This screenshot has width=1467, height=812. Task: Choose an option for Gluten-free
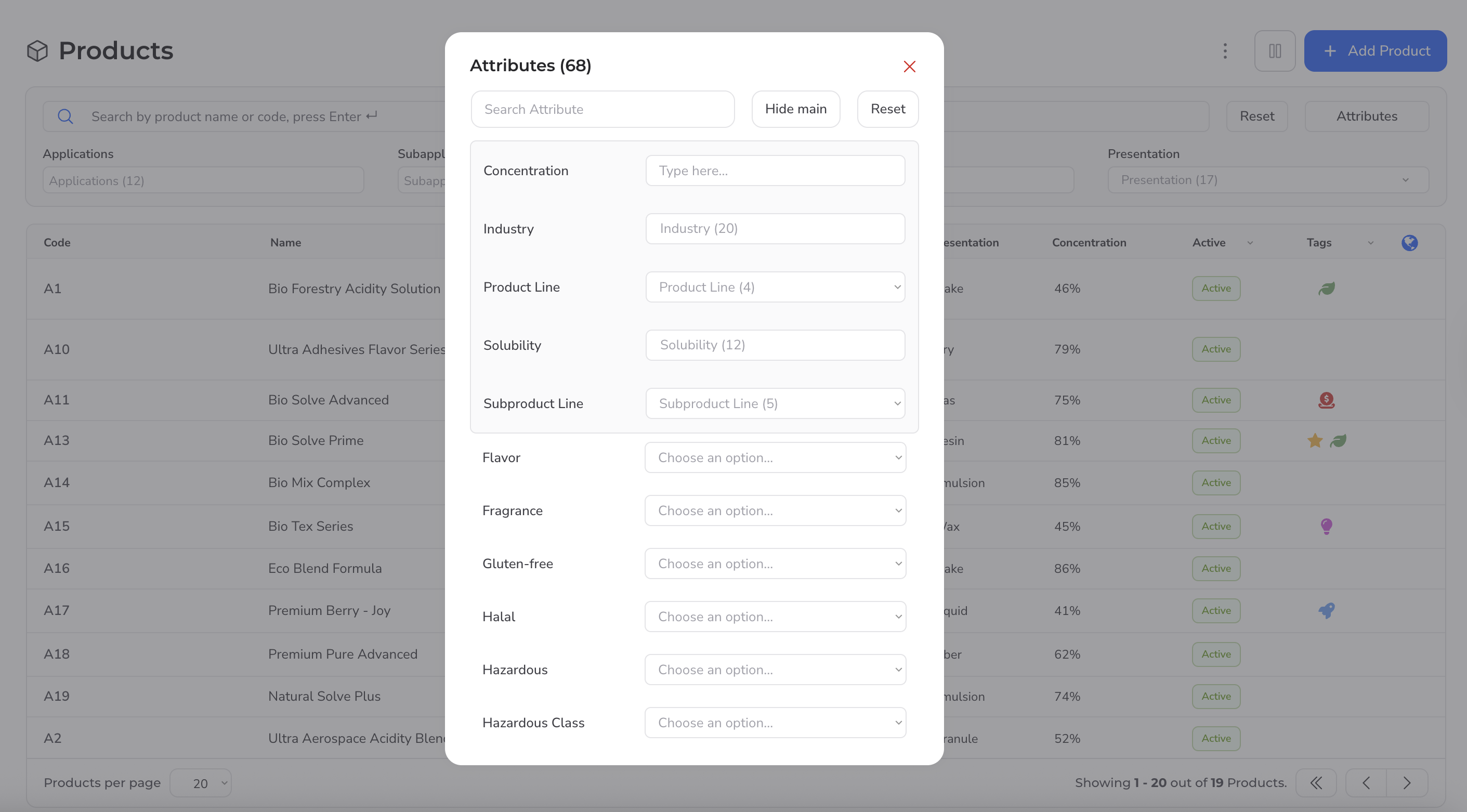click(775, 564)
